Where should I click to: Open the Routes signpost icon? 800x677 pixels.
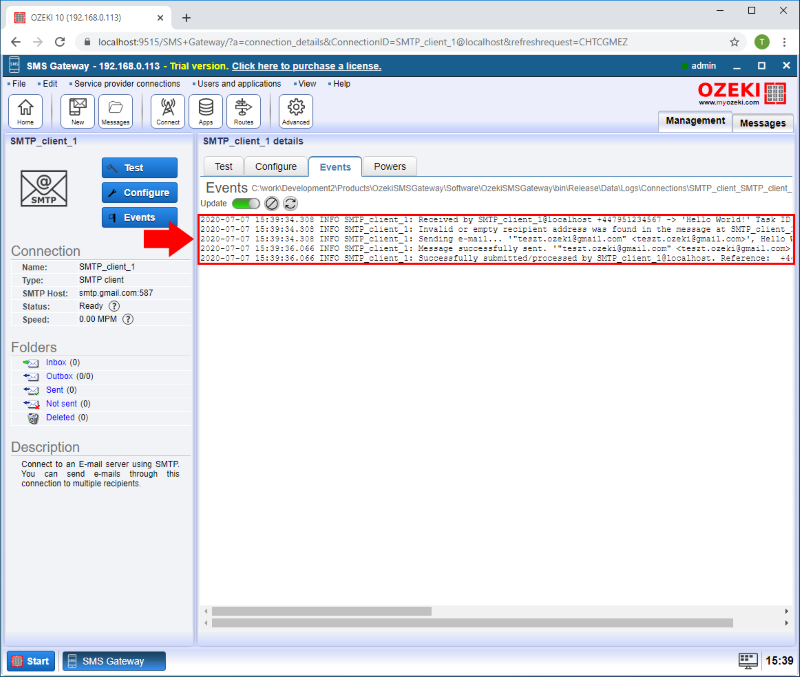tap(243, 111)
